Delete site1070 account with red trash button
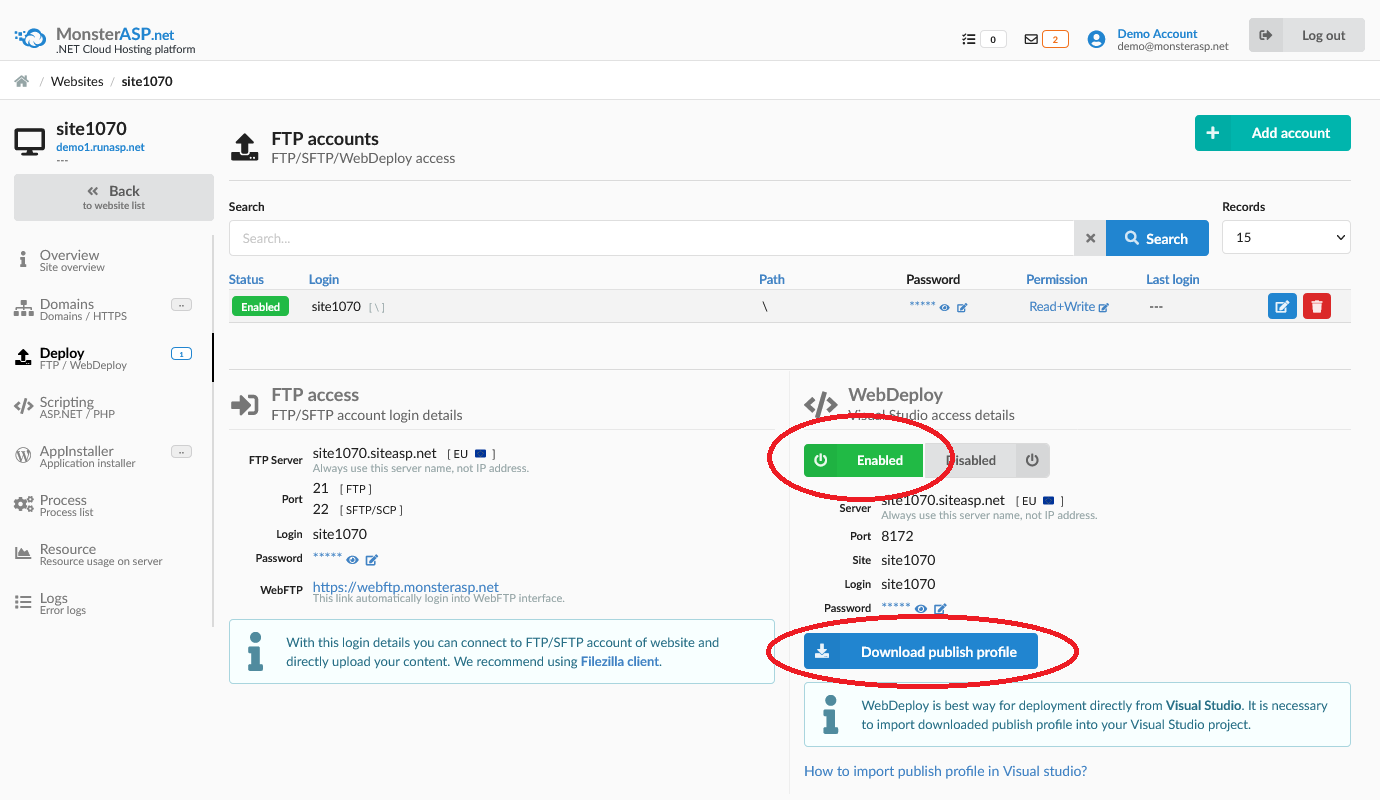The height and width of the screenshot is (800, 1380). [x=1317, y=307]
